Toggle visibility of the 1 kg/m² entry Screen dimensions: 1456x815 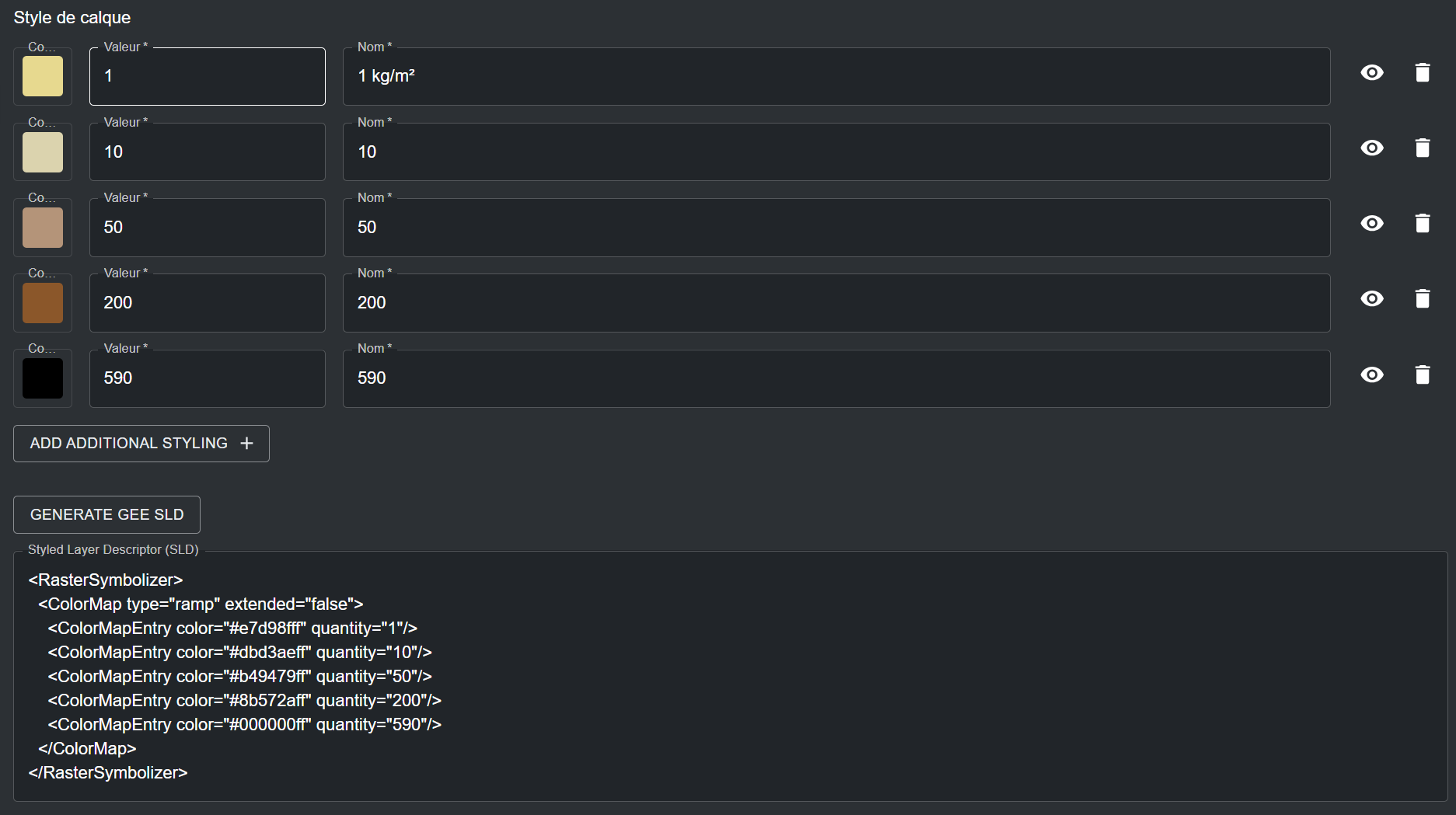[1372, 73]
